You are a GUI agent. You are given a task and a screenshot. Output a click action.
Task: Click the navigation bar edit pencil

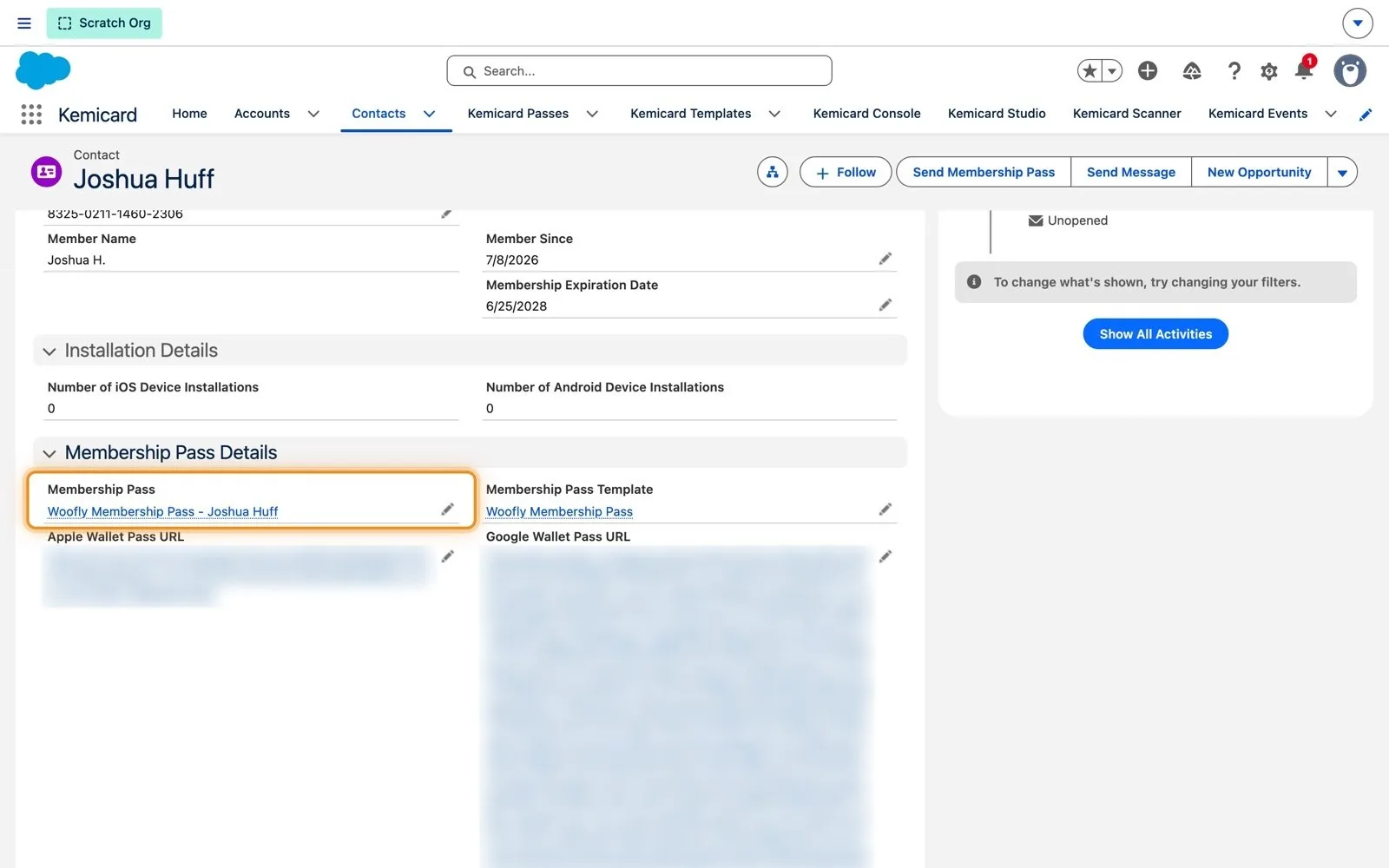tap(1366, 115)
